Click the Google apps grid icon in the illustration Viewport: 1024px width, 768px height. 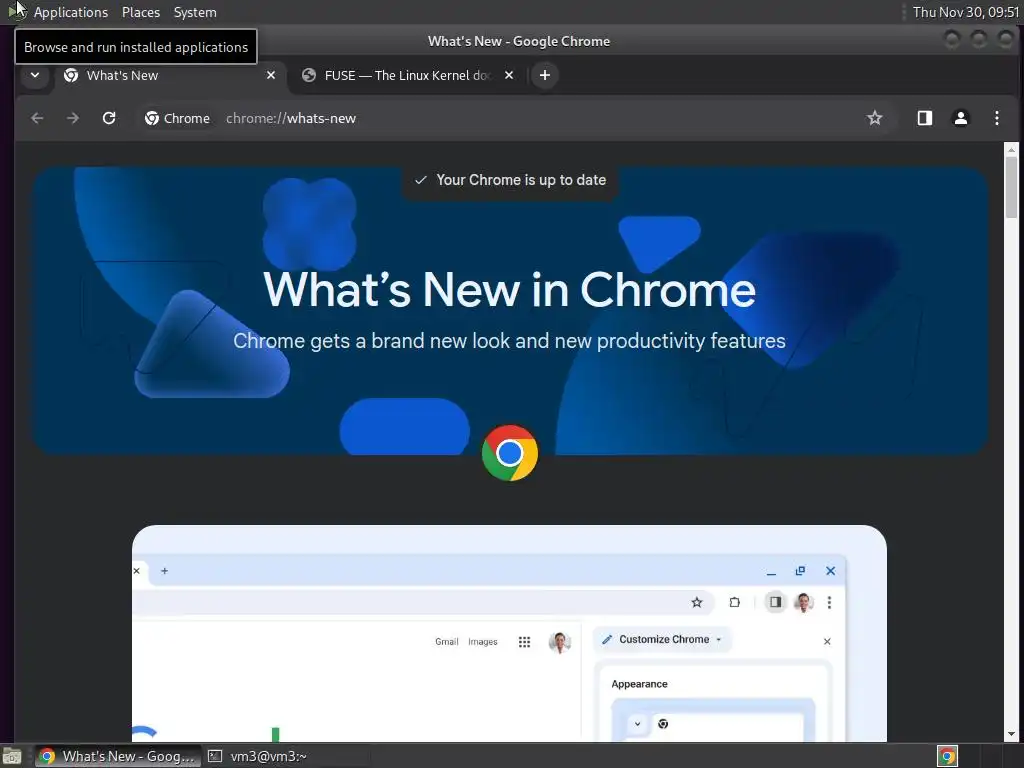pyautogui.click(x=524, y=642)
